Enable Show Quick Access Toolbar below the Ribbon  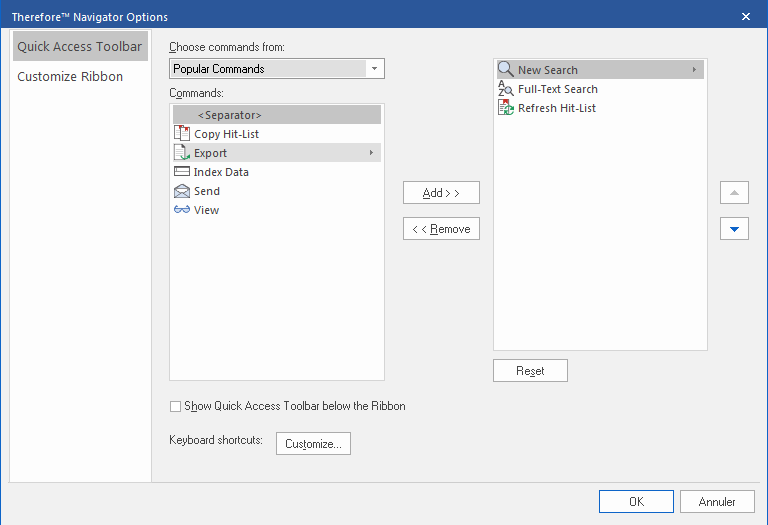[x=175, y=406]
